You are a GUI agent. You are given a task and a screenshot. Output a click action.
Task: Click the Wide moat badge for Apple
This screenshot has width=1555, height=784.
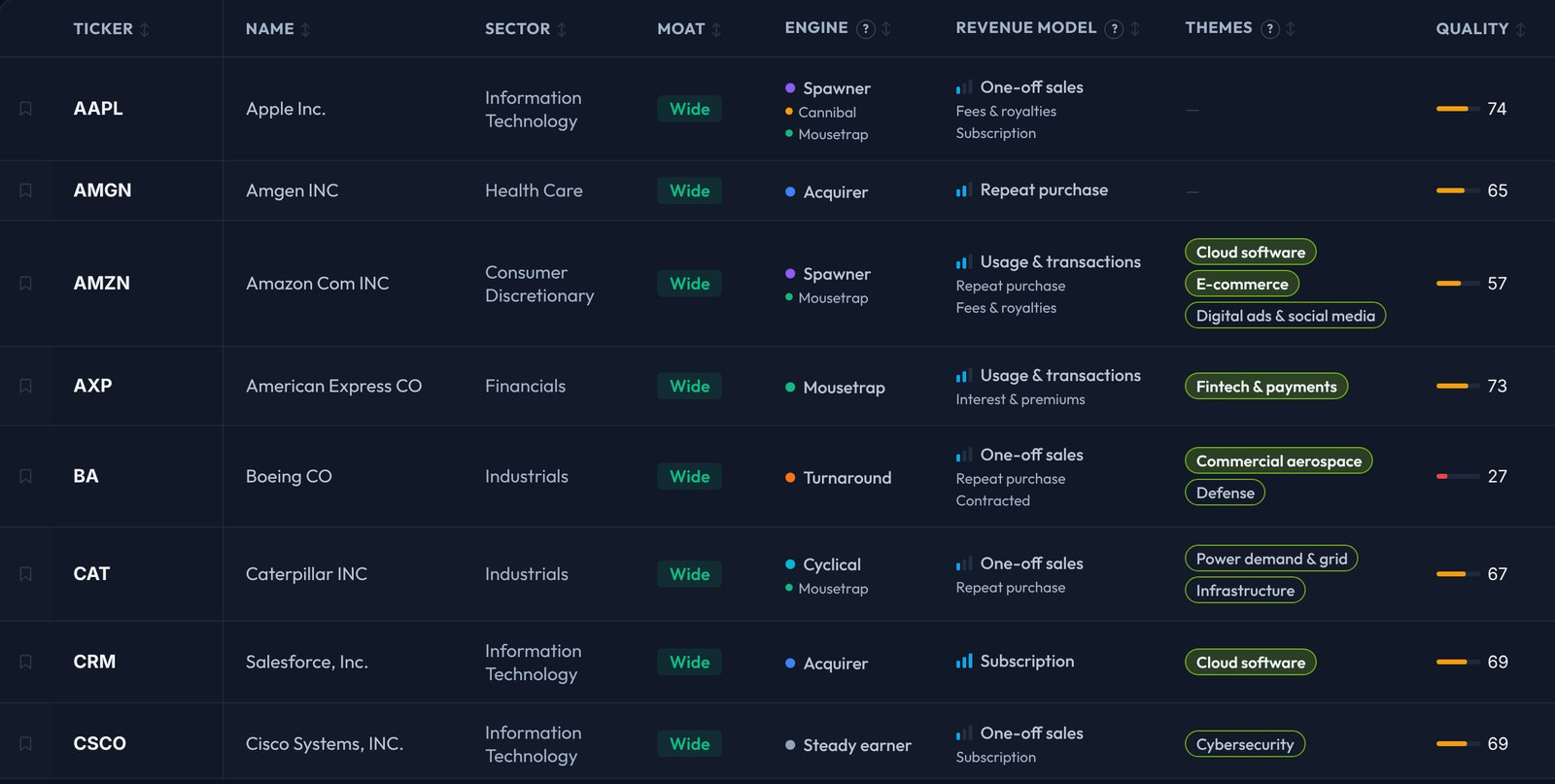click(x=689, y=109)
